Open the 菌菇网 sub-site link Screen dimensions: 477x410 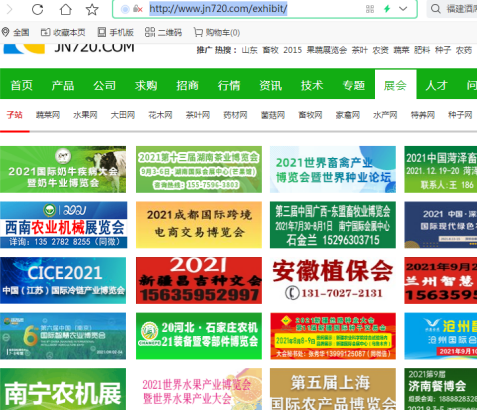[x=273, y=115]
